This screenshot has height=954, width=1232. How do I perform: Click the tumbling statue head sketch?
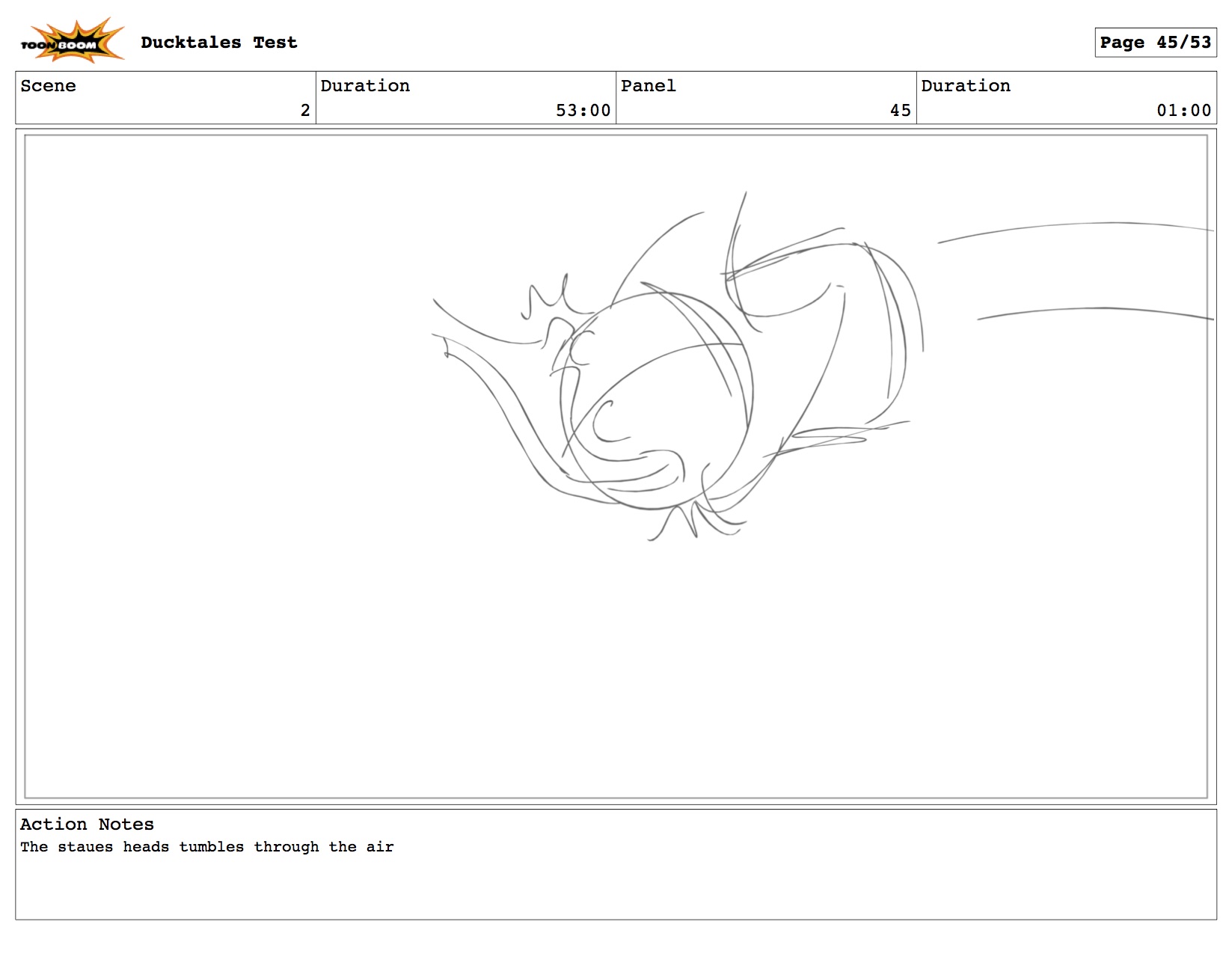click(658, 397)
